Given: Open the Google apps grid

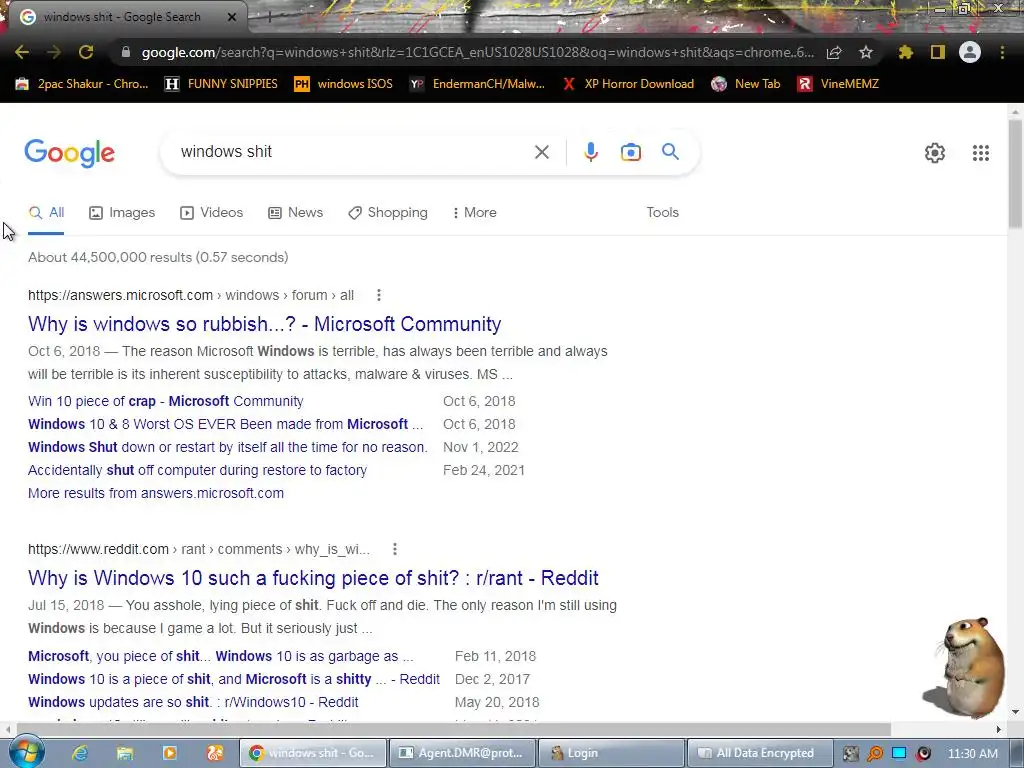Looking at the screenshot, I should (x=981, y=153).
